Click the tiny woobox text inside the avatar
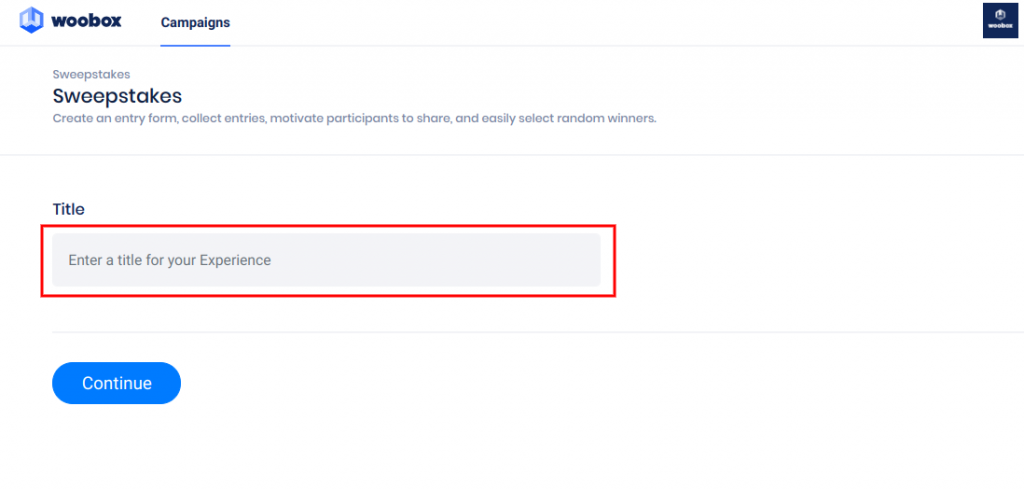1024x490 pixels. click(x=1000, y=27)
